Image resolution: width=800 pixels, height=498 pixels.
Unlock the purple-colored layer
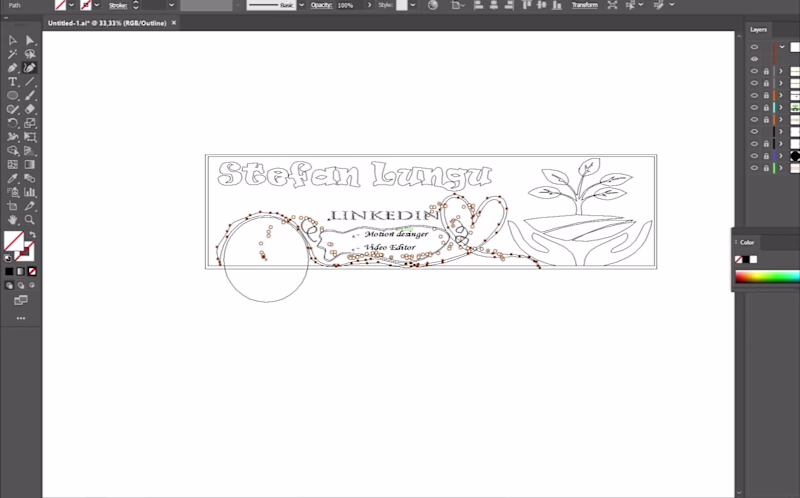(766, 156)
